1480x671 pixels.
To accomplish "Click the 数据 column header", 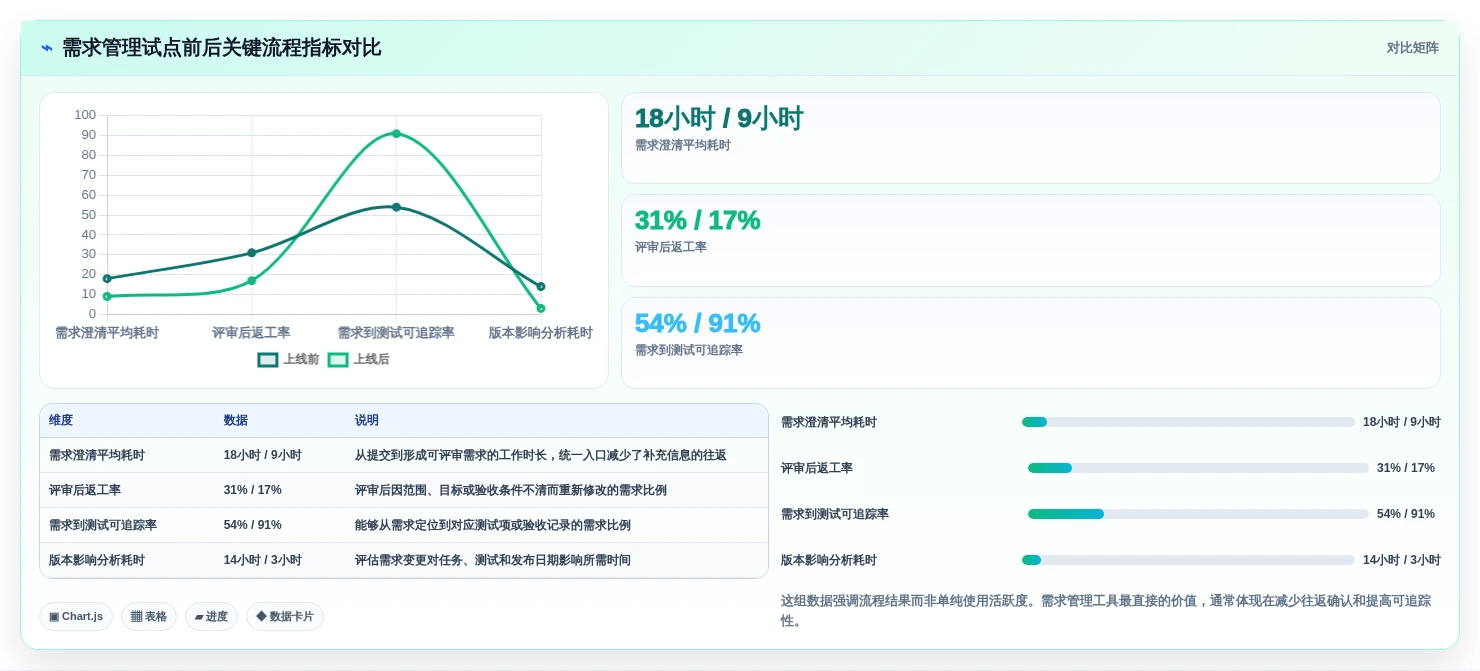I will coord(236,421).
